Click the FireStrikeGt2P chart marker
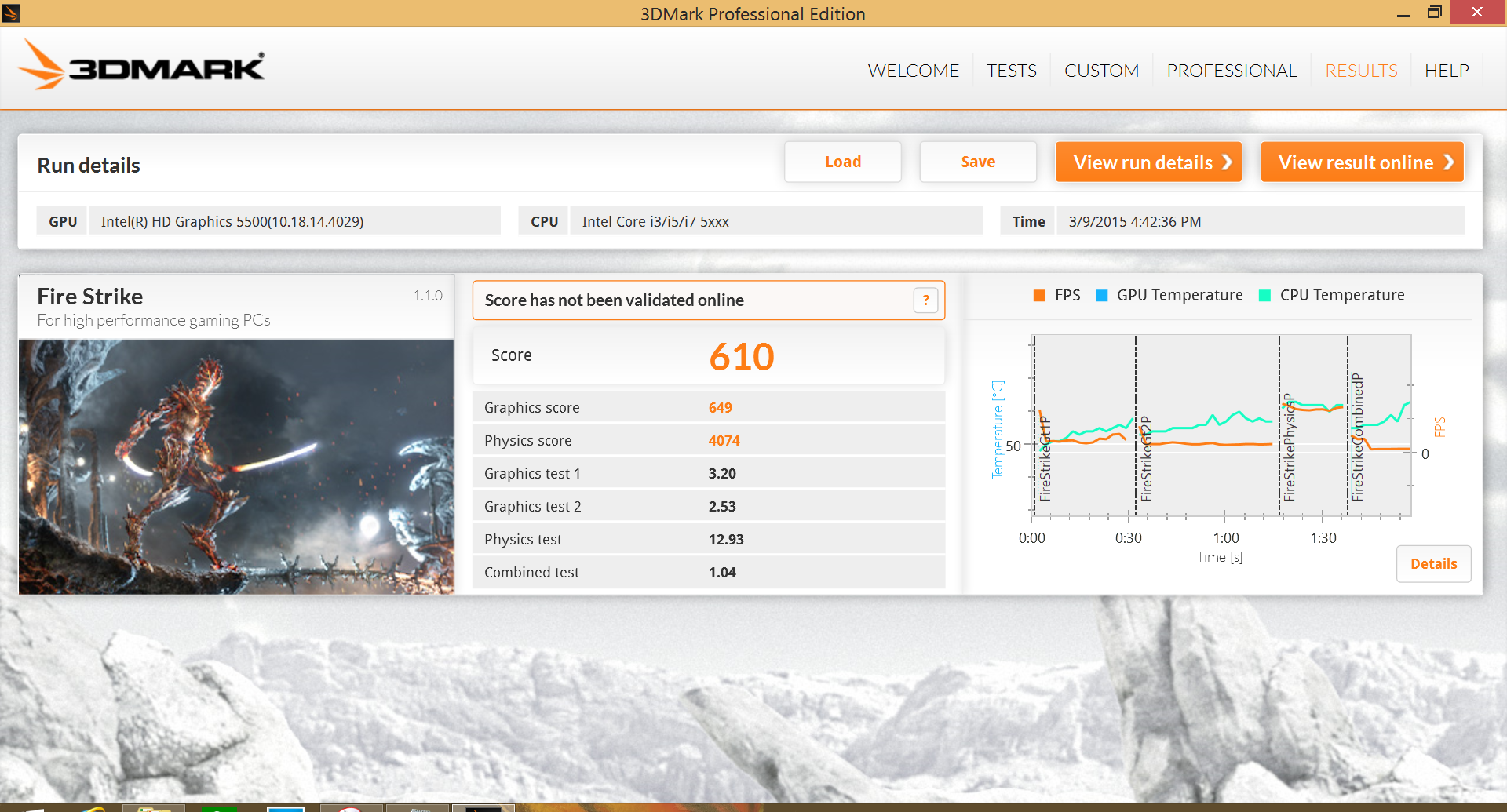The image size is (1507, 812). point(1146,459)
